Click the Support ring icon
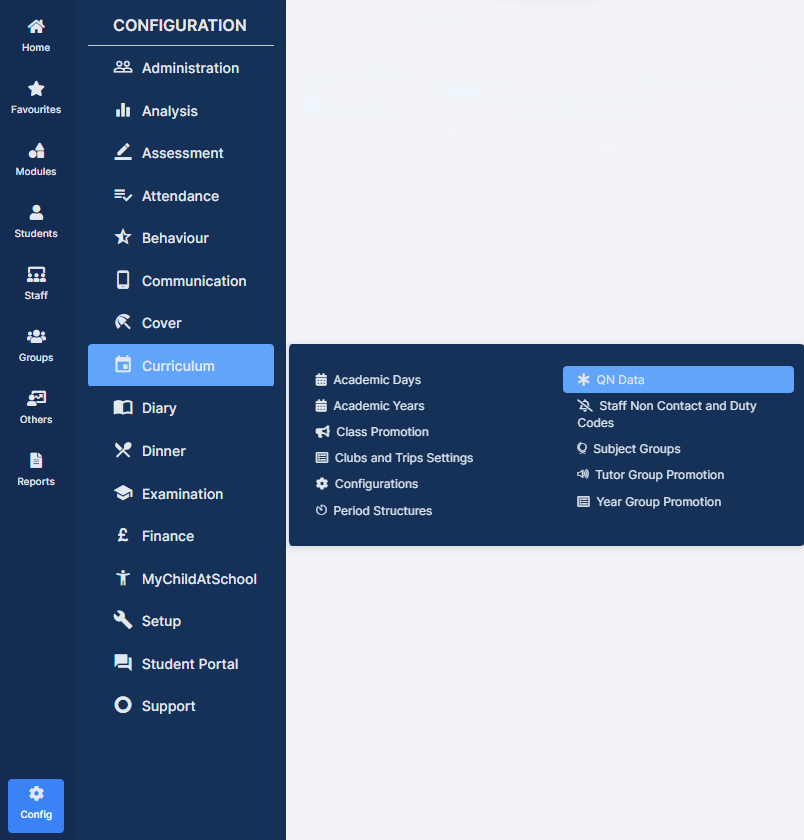The height and width of the screenshot is (840, 804). [123, 705]
